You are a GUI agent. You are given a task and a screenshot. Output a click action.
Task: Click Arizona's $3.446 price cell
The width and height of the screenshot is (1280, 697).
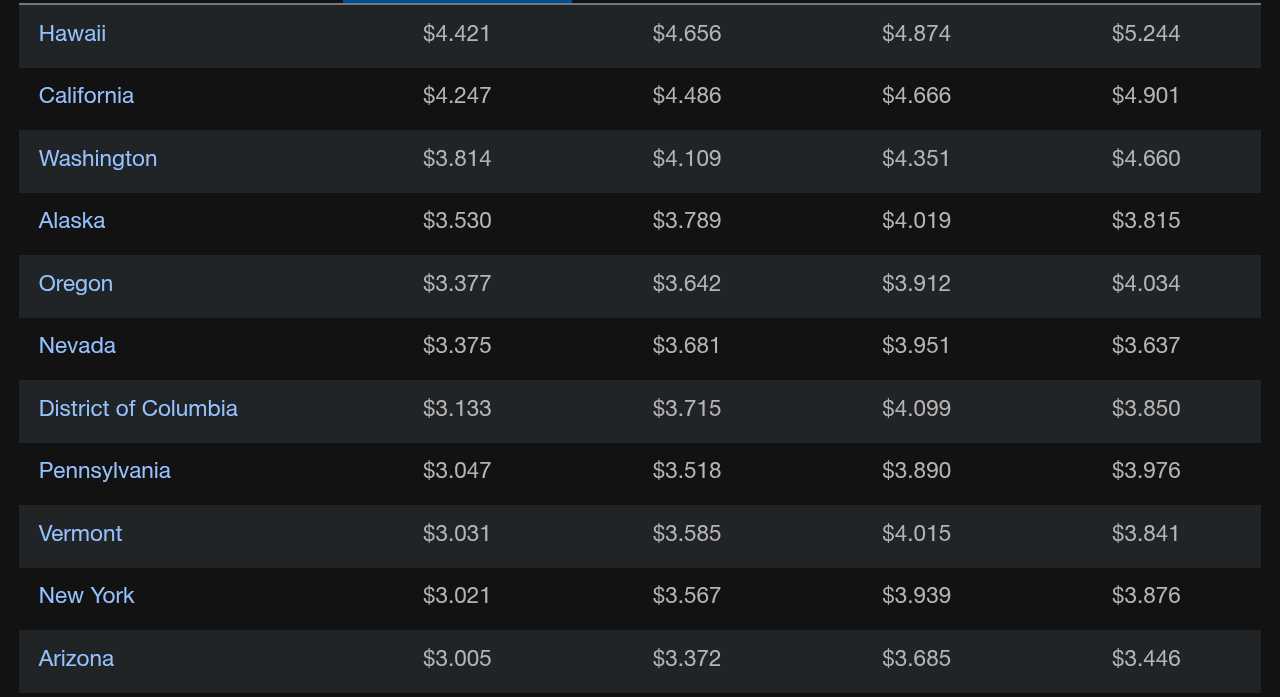pyautogui.click(x=1146, y=659)
